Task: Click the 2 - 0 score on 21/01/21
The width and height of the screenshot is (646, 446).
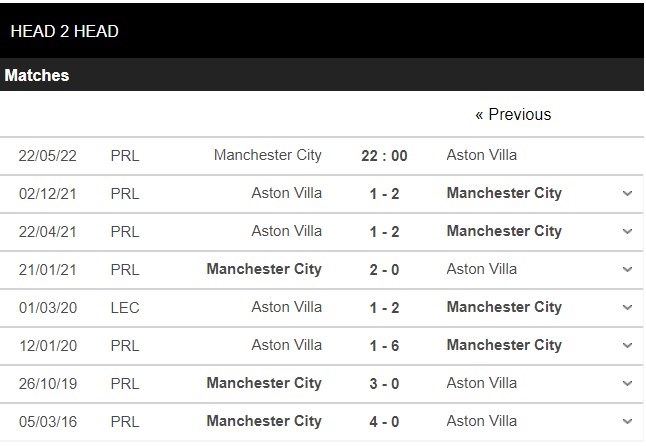Action: coord(384,269)
